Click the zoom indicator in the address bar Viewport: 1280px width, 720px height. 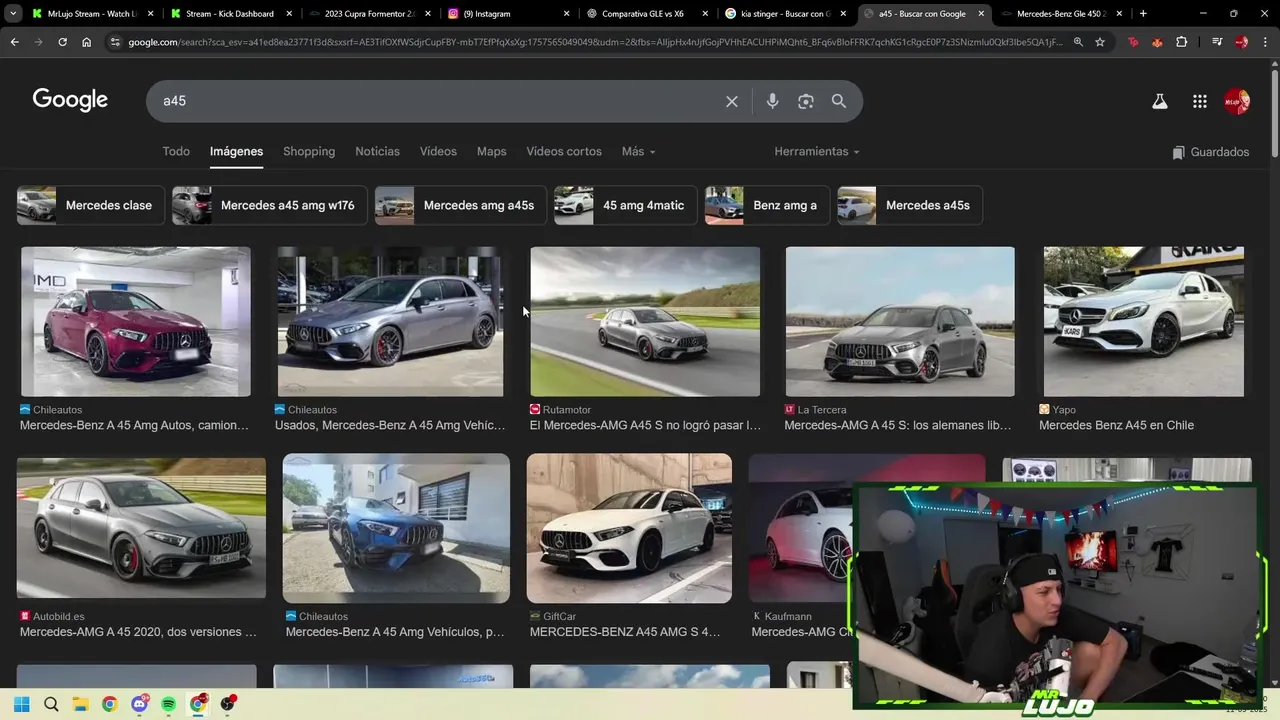coord(1078,42)
